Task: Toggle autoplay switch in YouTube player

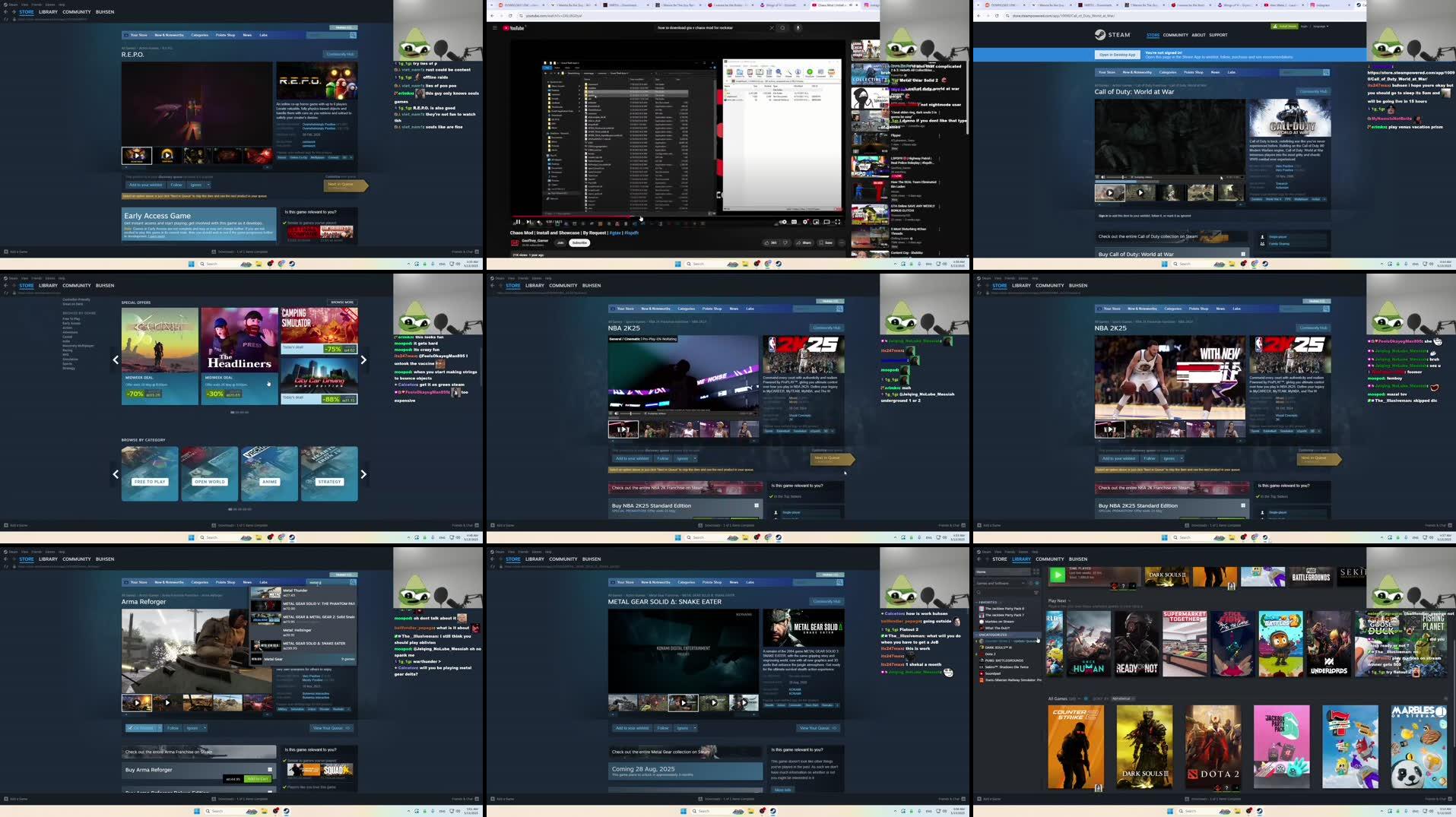Action: [782, 222]
